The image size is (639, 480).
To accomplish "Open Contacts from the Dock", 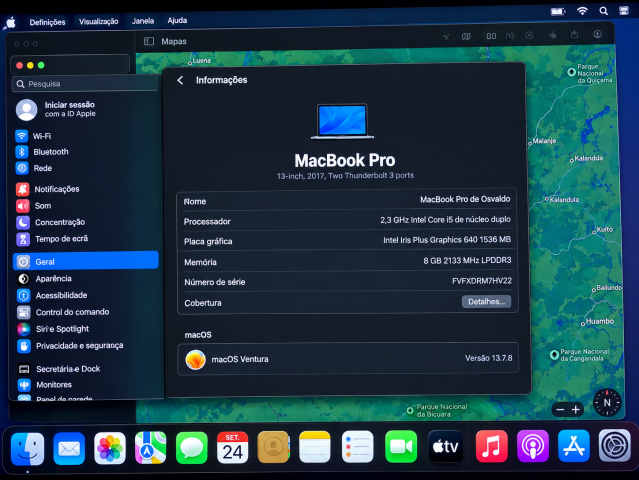I will click(273, 447).
